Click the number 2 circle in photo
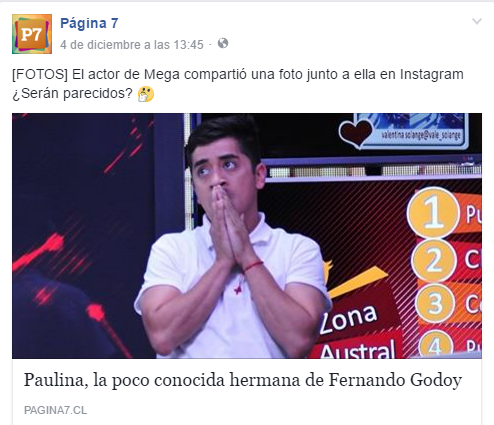This screenshot has height=425, width=494. pyautogui.click(x=434, y=260)
